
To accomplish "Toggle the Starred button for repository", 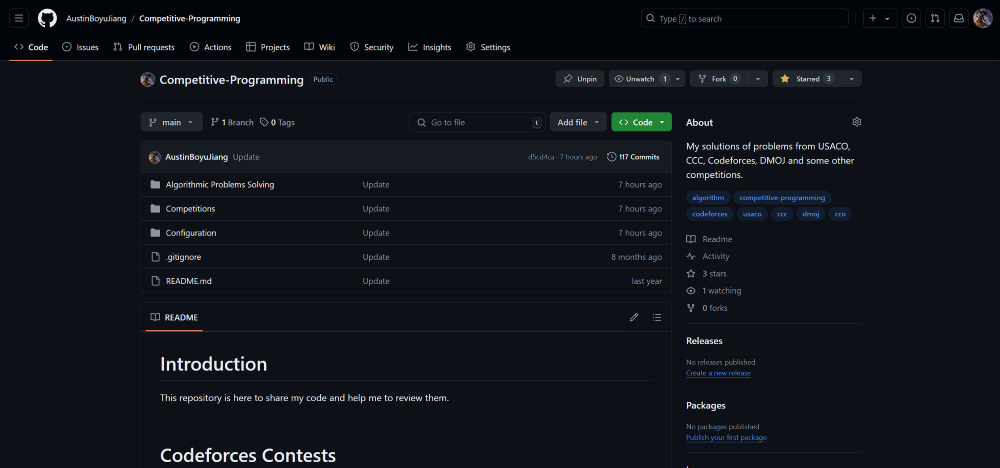I will 806,79.
